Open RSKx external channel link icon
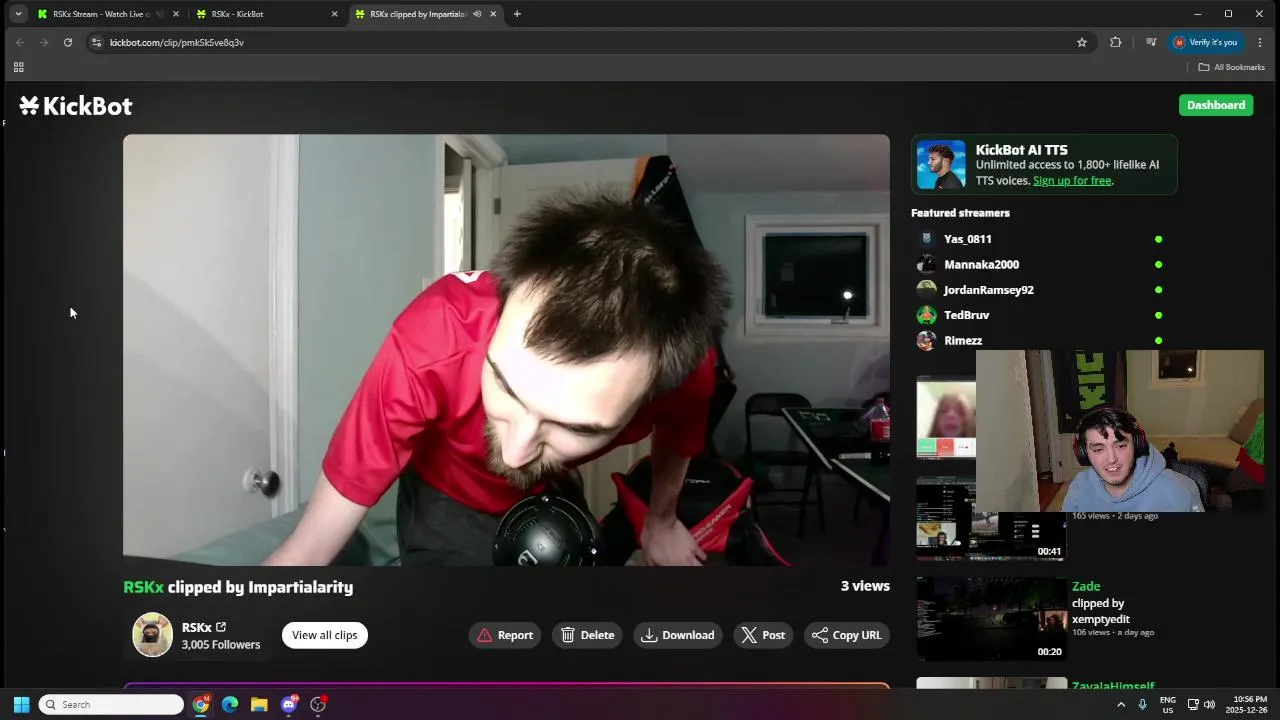This screenshot has width=1280, height=720. [x=221, y=627]
